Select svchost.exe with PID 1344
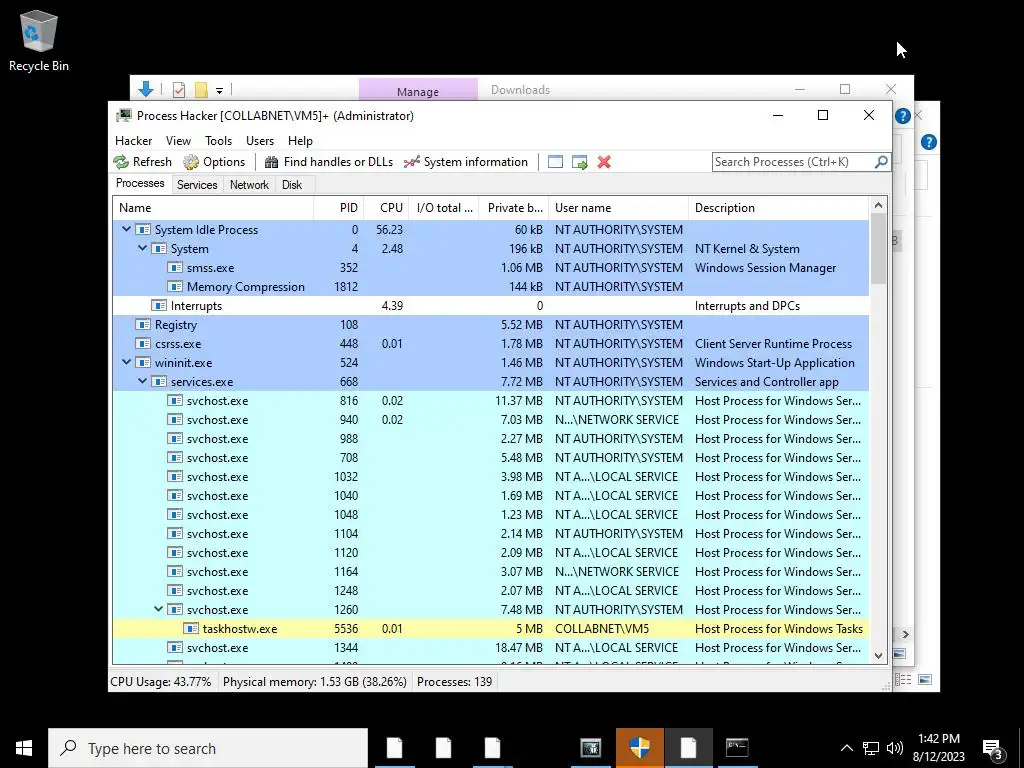 pos(490,647)
